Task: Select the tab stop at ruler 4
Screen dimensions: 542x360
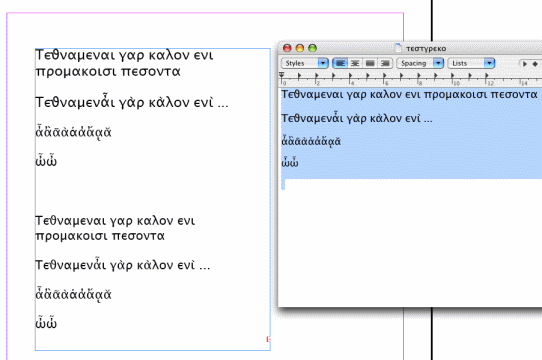Action: (x=350, y=76)
